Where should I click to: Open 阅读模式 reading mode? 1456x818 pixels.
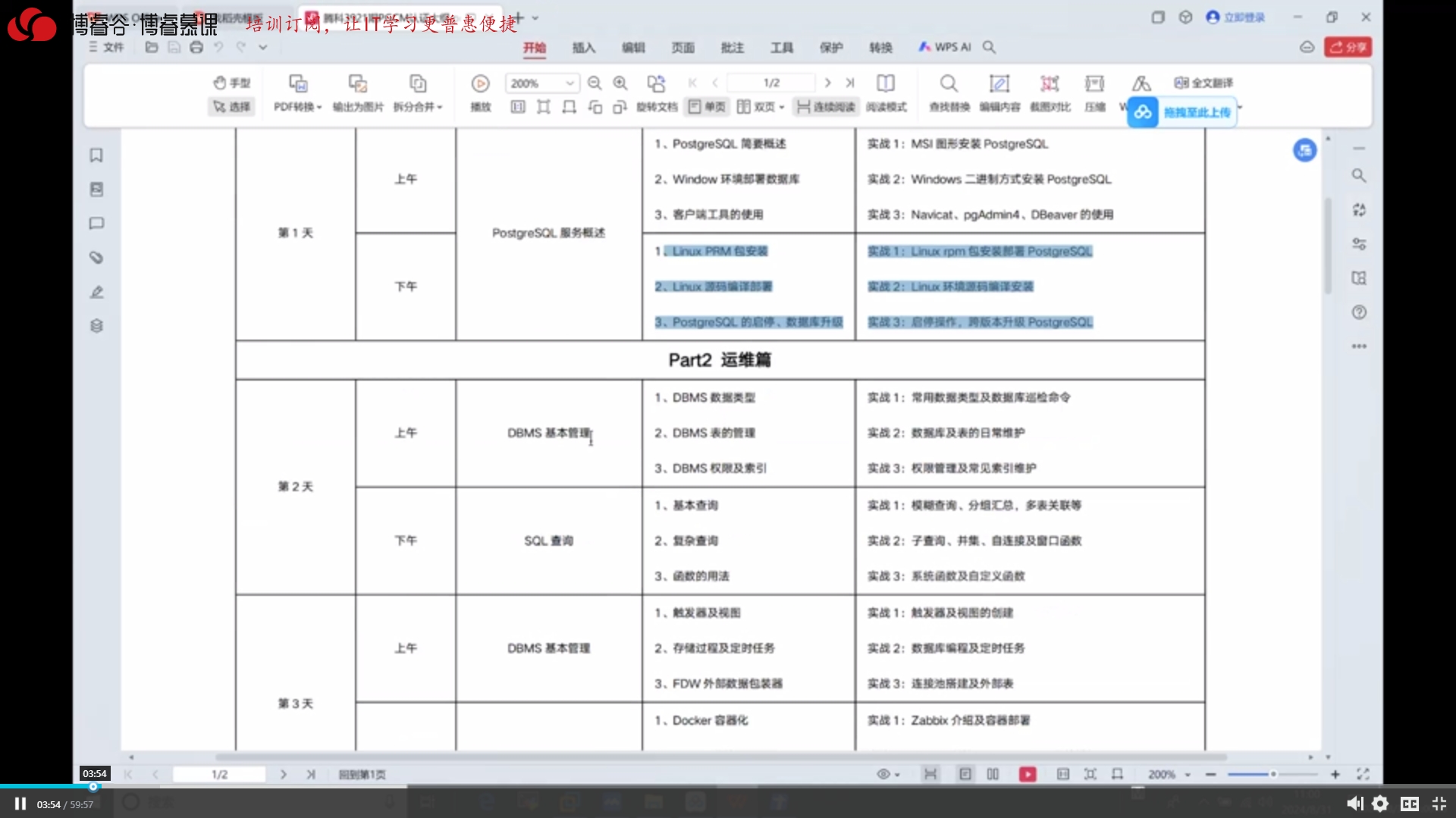[886, 92]
